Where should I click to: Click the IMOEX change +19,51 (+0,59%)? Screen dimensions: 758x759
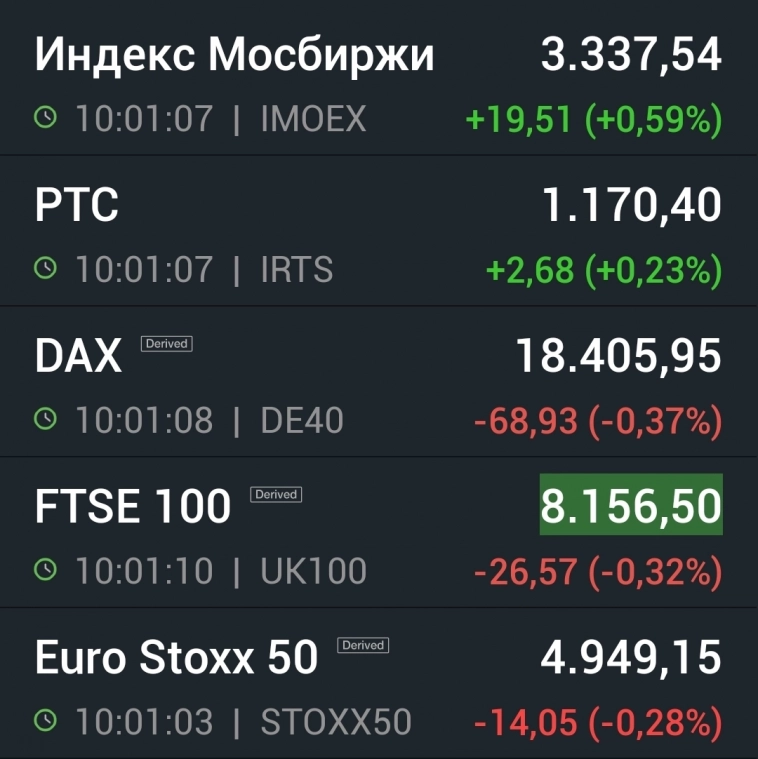point(594,120)
